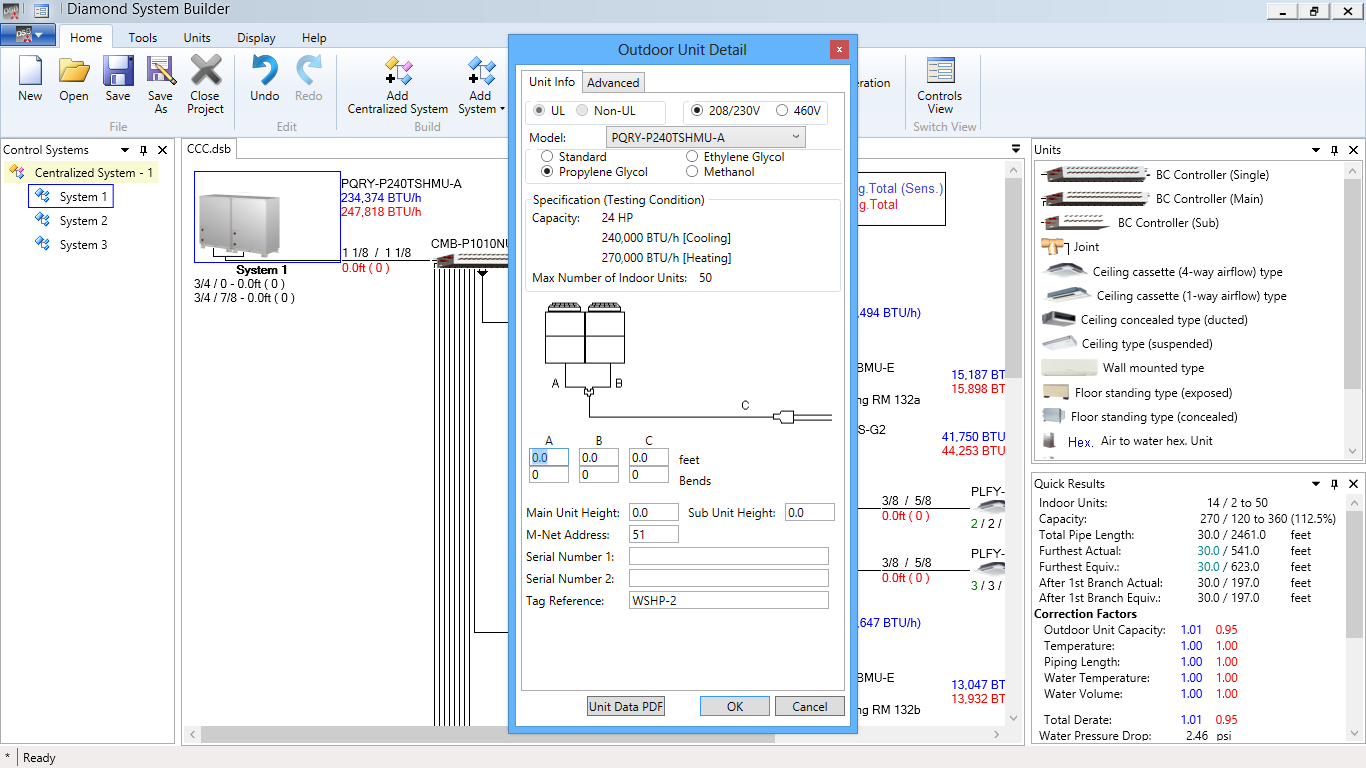The image size is (1366, 768).
Task: Select the Standard fluid option
Action: click(x=547, y=157)
